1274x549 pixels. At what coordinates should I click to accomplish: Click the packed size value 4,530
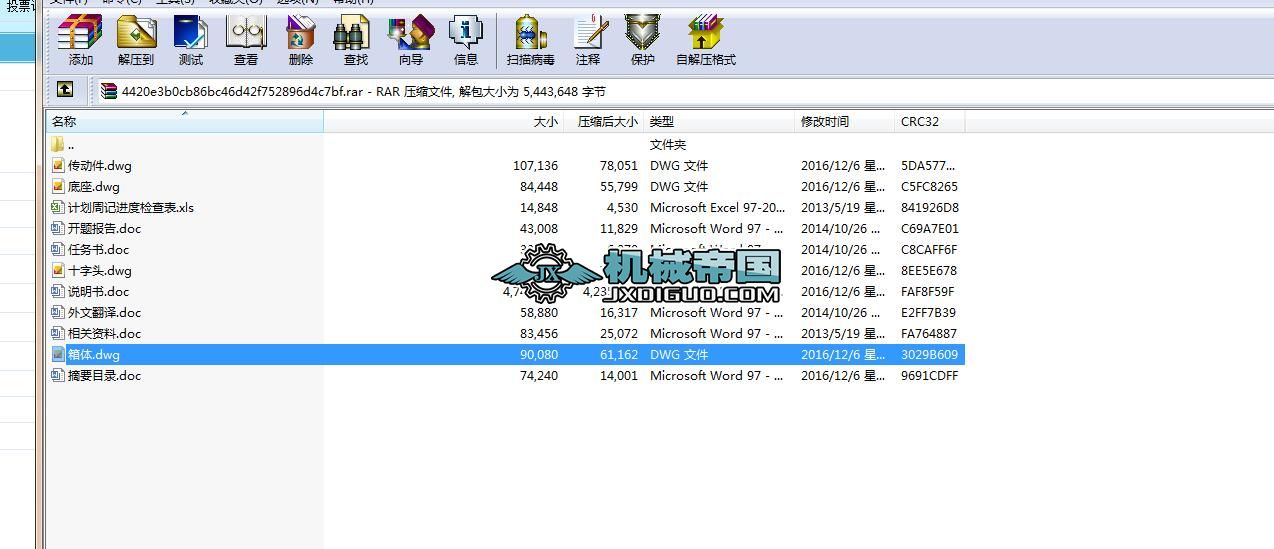click(x=621, y=208)
